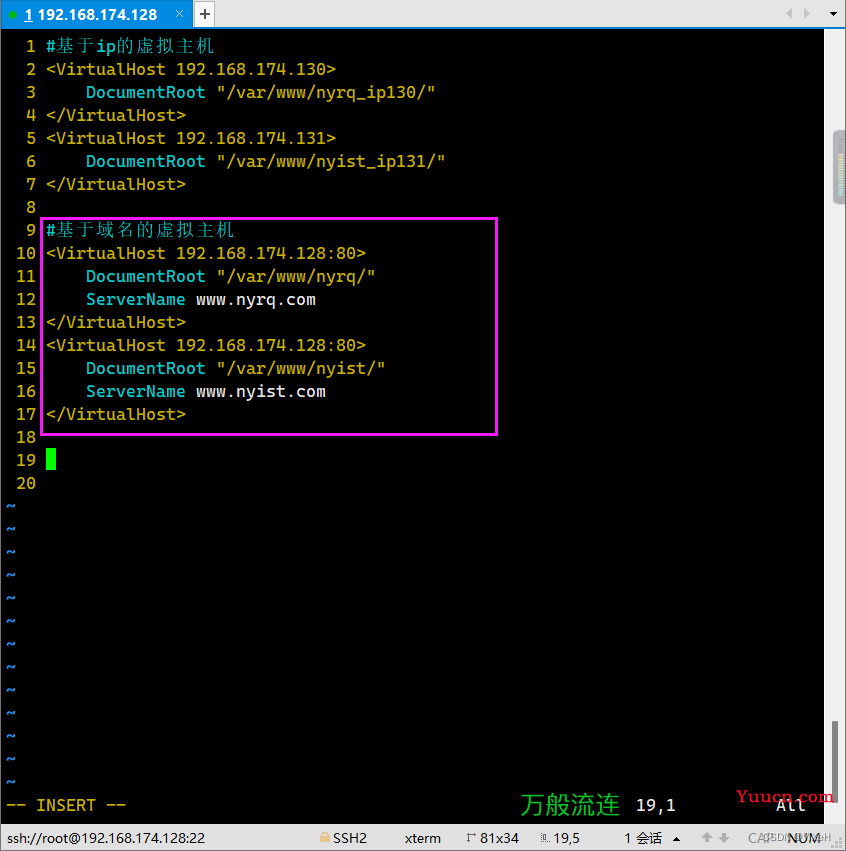Click the status bar down arrow icon

724,838
